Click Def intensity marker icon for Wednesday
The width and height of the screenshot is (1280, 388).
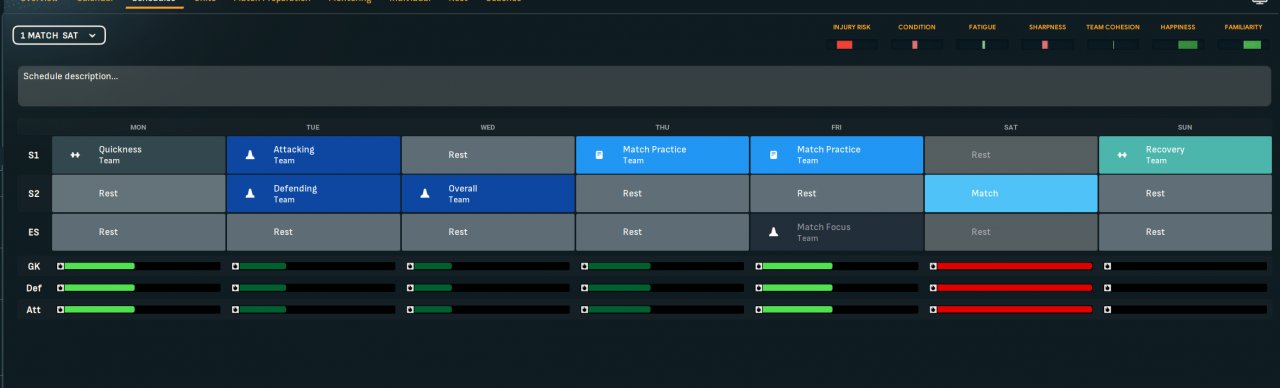coord(410,288)
